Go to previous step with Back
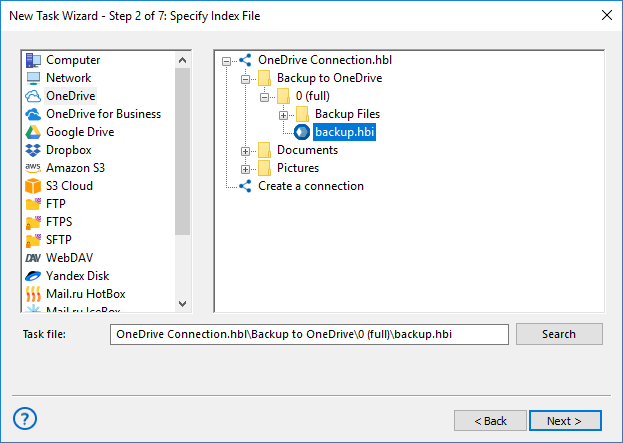The image size is (623, 443). pos(490,421)
